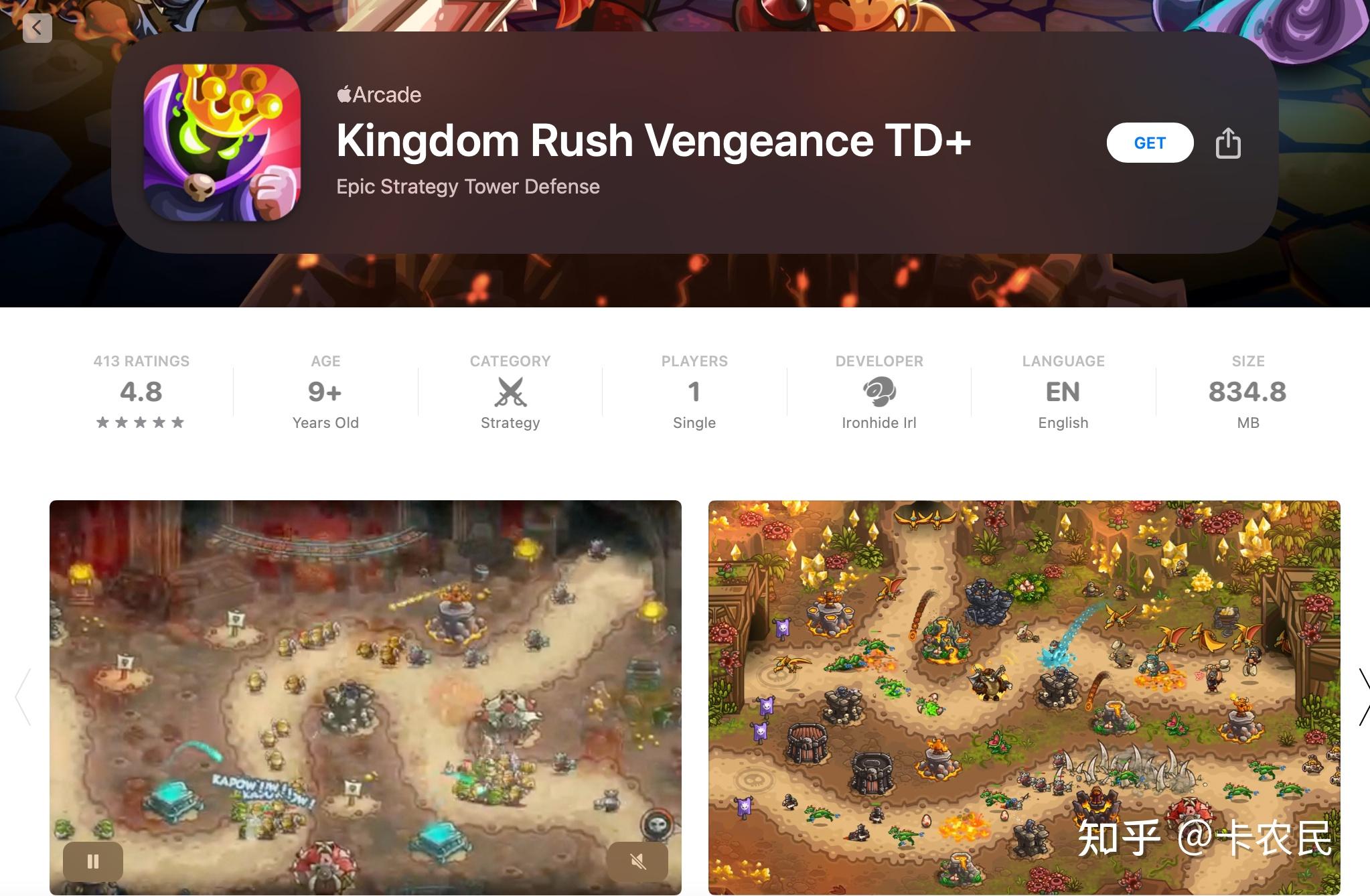The width and height of the screenshot is (1370, 896).
Task: Click the Kingdom Rush Vengeance TD+ title
Action: point(654,141)
